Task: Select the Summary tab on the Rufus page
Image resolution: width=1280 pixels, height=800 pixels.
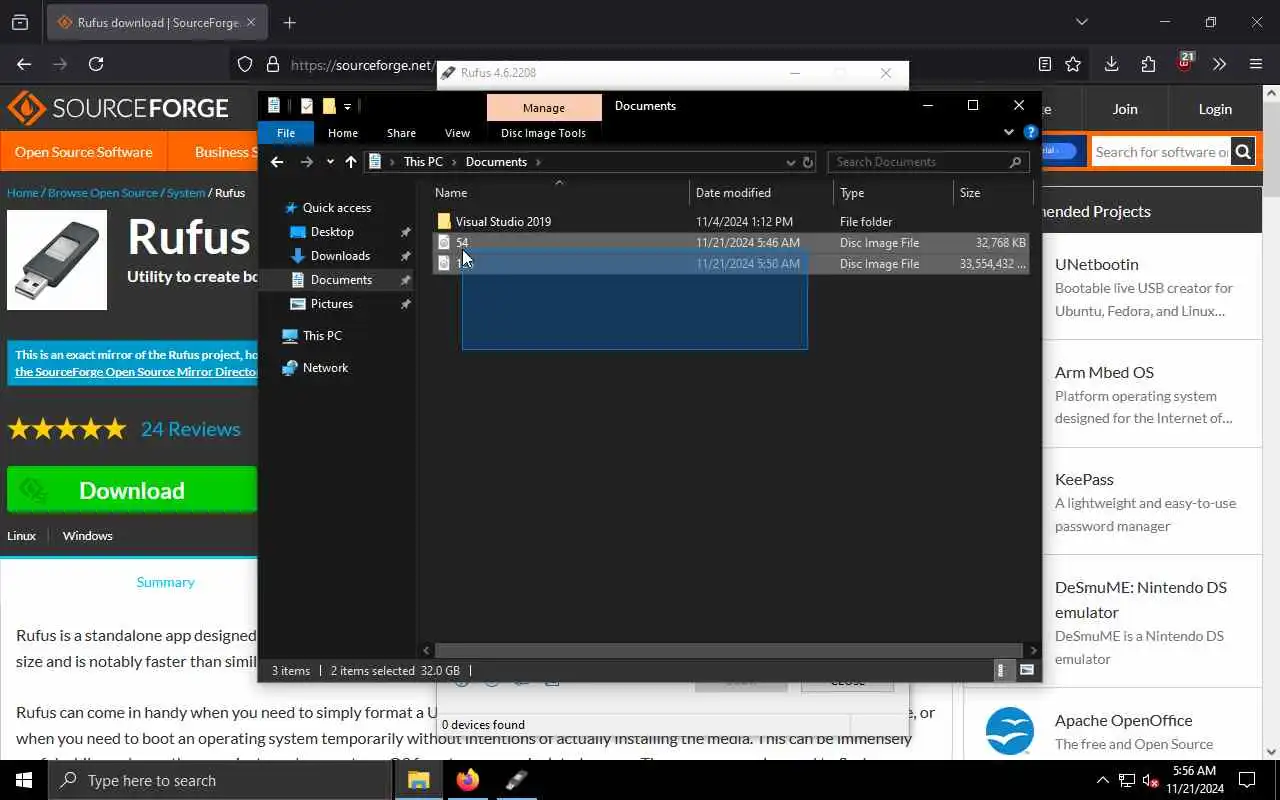Action: (x=165, y=582)
